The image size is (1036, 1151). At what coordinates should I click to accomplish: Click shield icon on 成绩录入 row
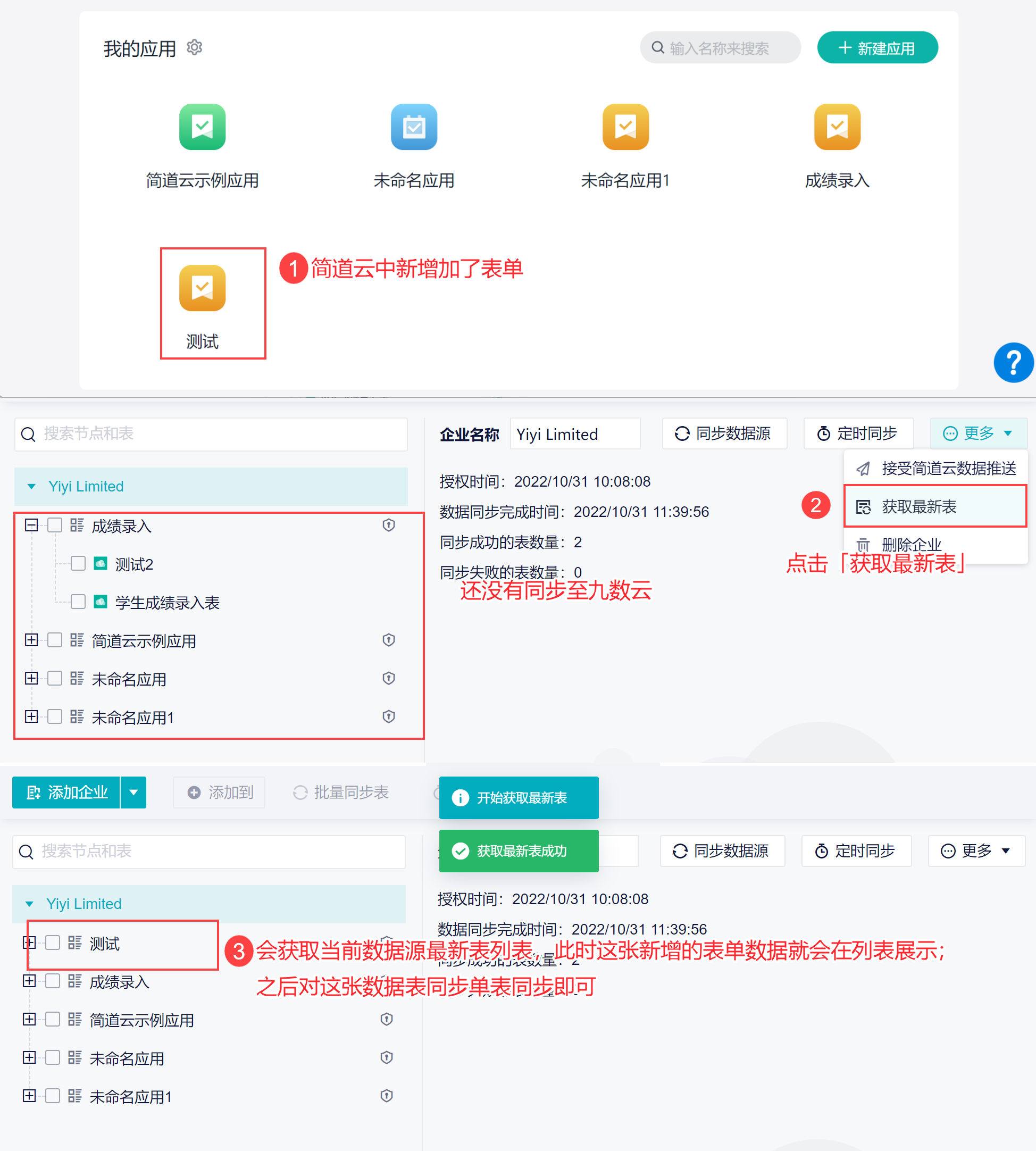[x=389, y=526]
